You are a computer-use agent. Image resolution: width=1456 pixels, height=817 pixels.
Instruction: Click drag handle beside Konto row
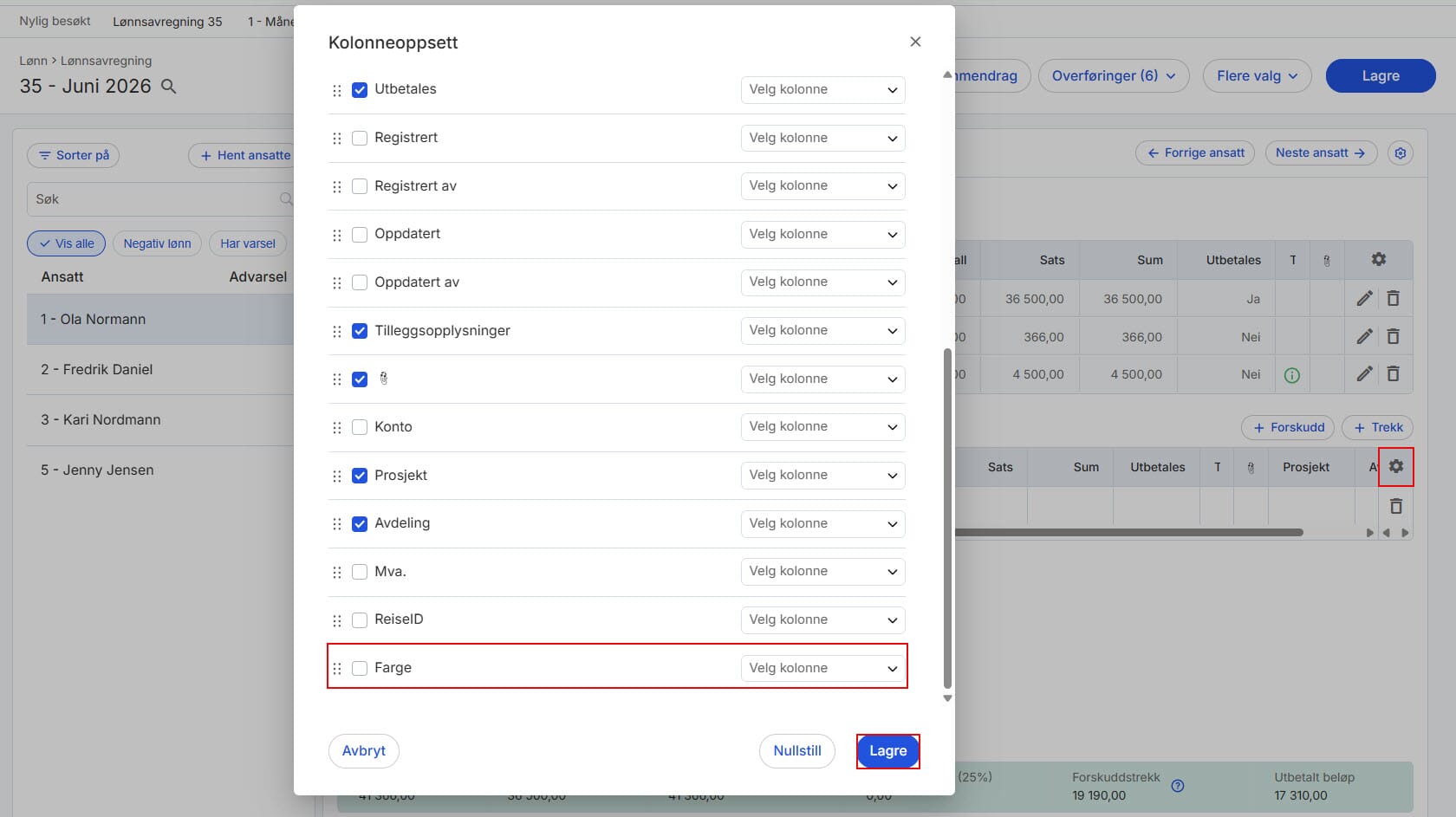[337, 427]
